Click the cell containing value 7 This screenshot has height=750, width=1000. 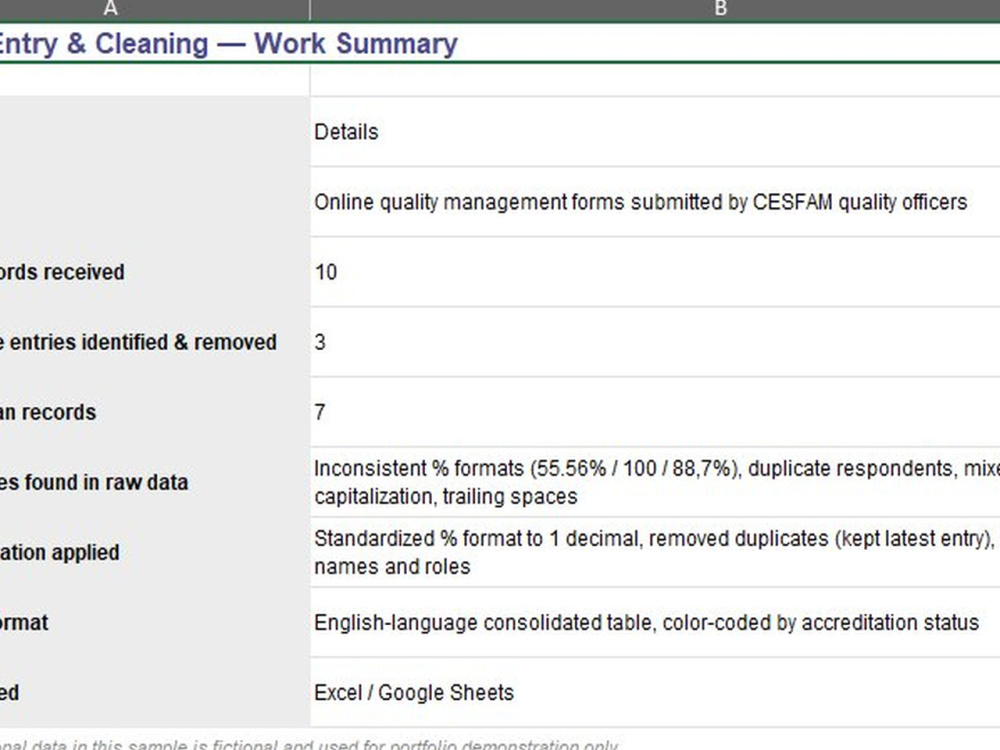655,413
